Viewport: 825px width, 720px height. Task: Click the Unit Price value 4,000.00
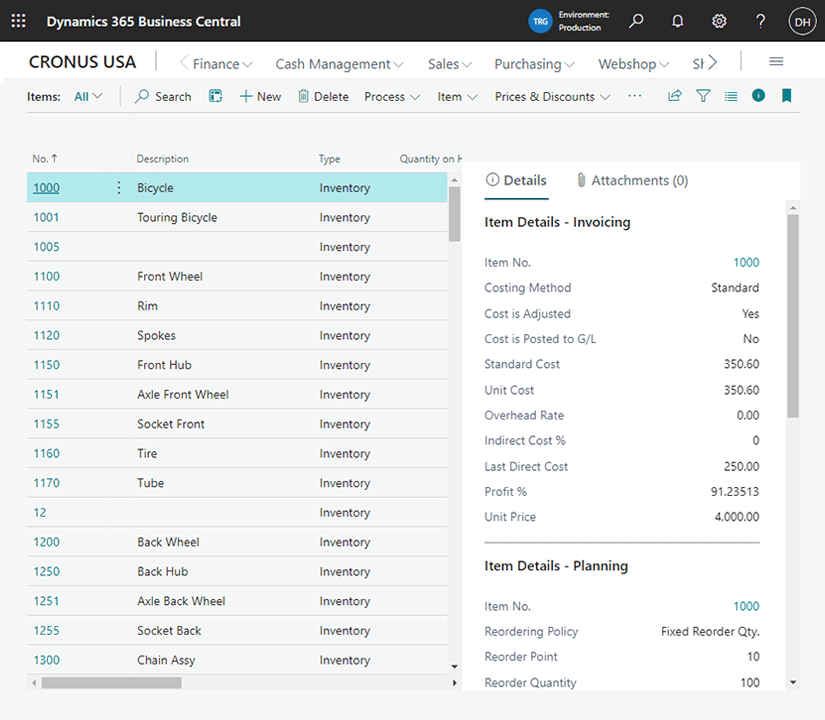click(737, 517)
